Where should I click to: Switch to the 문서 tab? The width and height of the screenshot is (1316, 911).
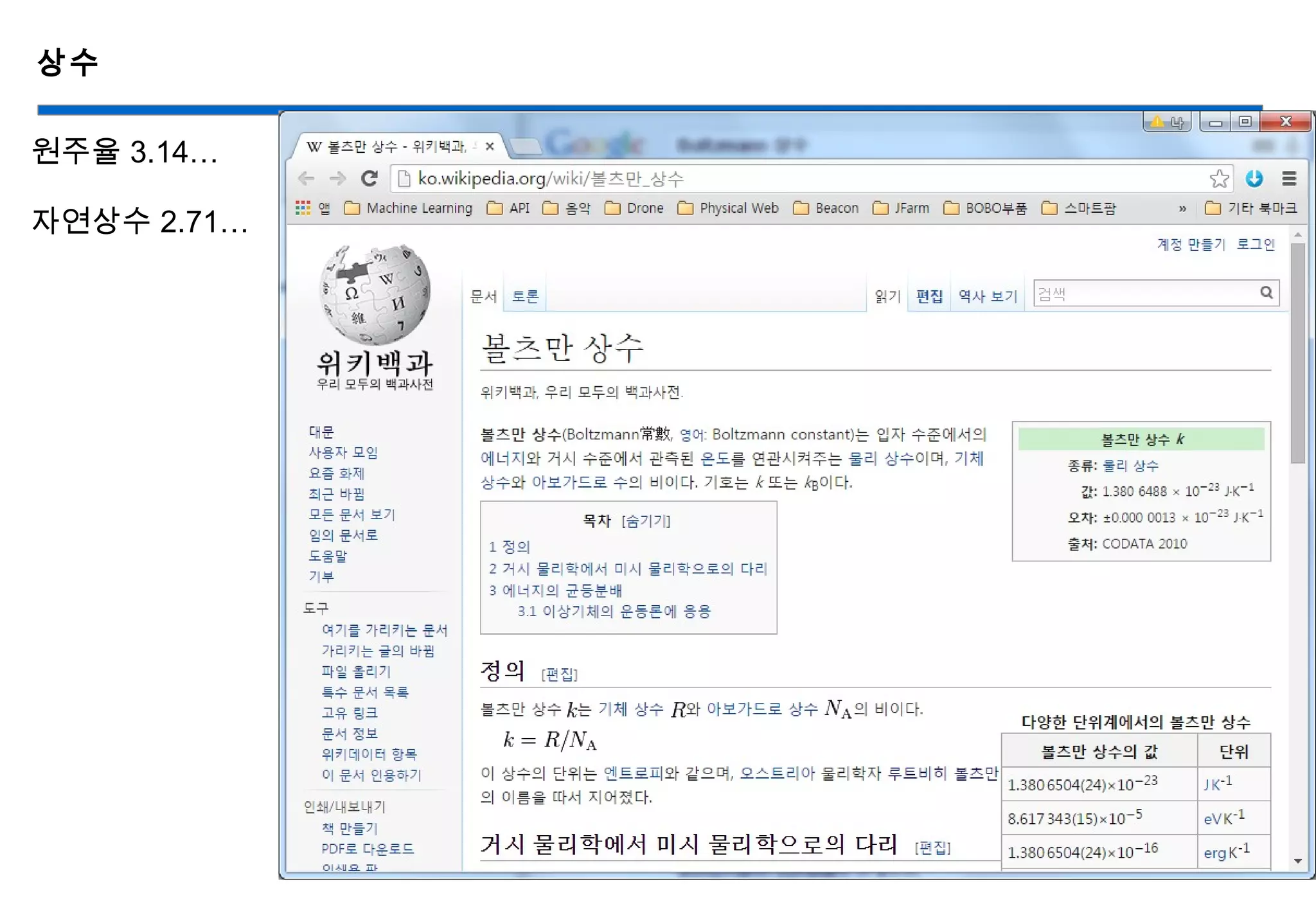[483, 296]
